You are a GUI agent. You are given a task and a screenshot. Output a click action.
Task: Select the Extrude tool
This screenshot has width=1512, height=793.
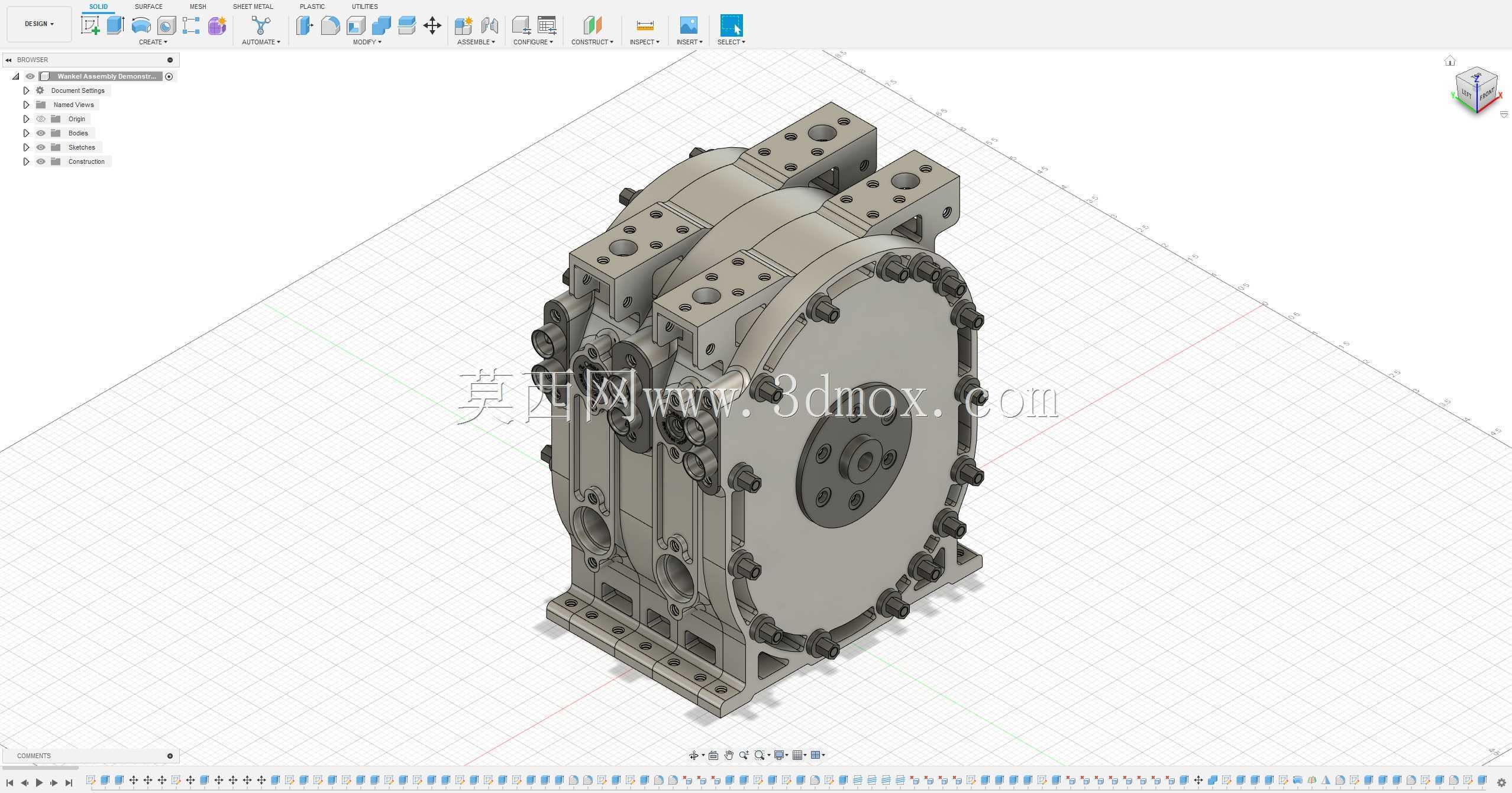(x=115, y=25)
